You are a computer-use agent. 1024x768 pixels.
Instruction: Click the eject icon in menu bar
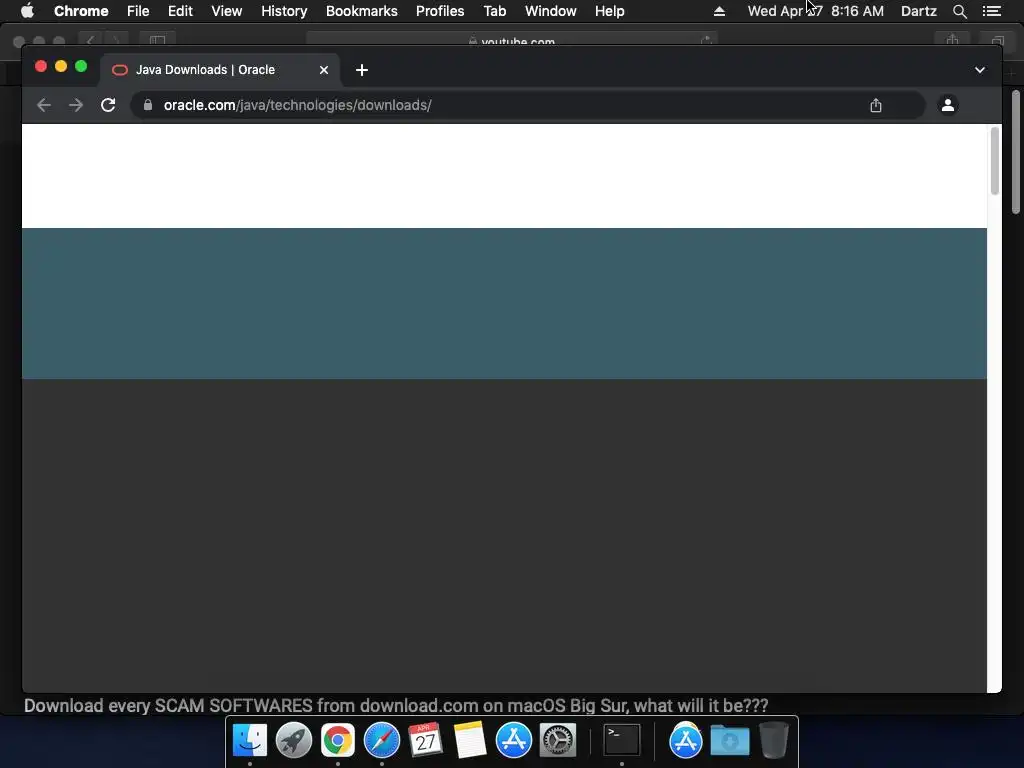pos(719,11)
